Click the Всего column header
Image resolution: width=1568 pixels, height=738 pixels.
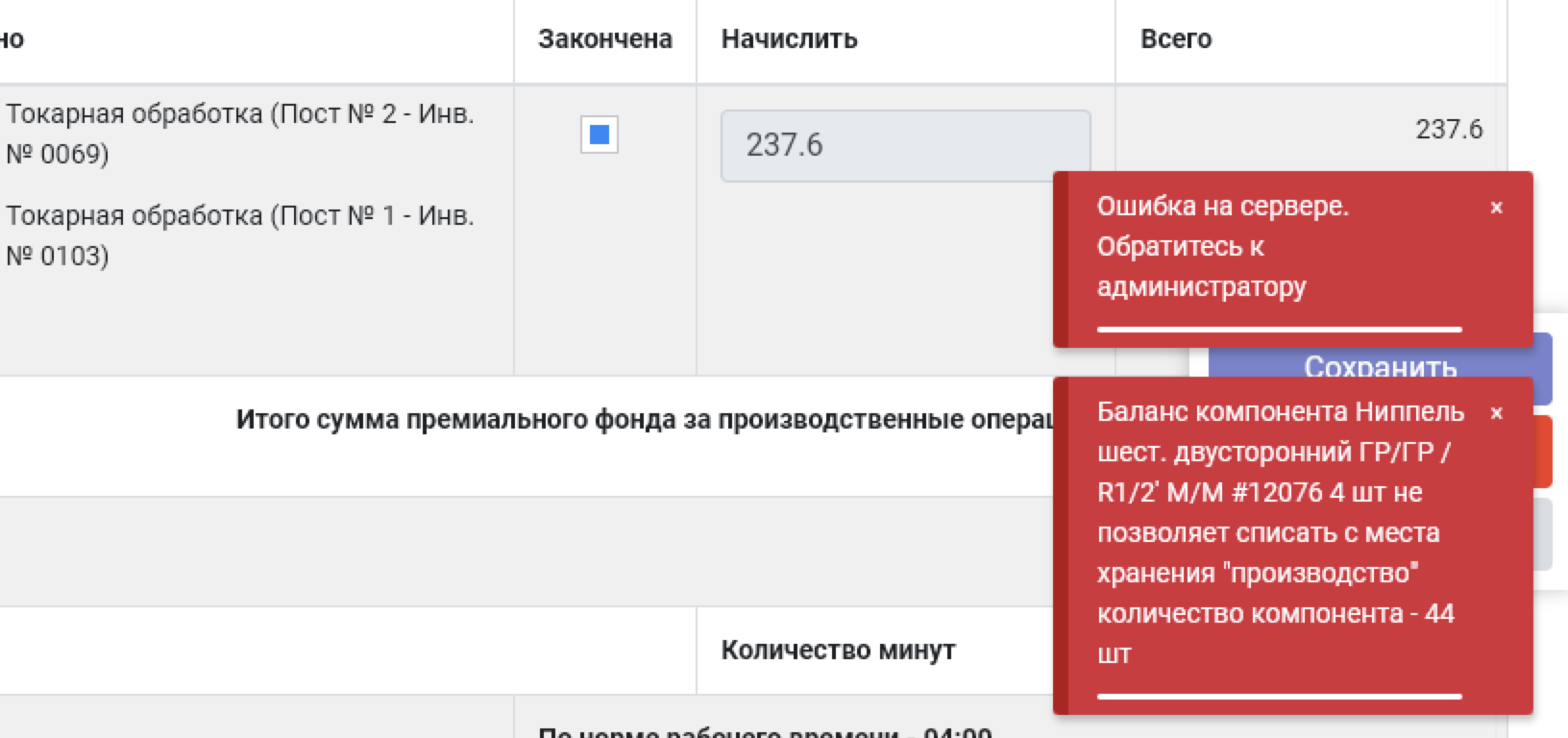1176,39
